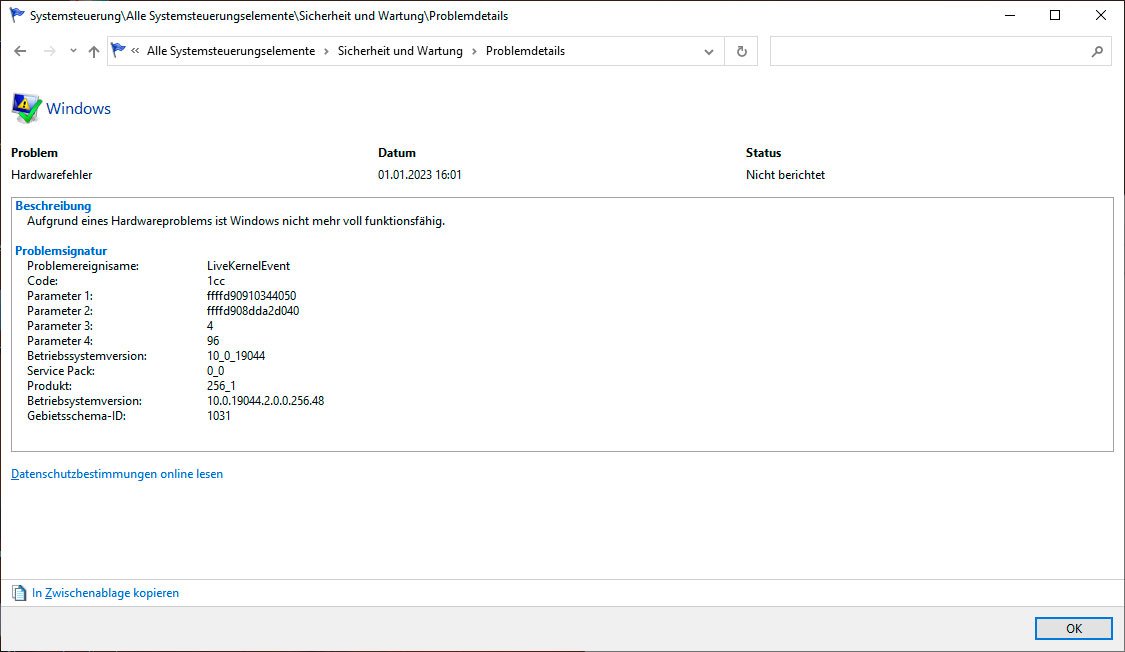
Task: Click the Control Panel icon in the address bar
Action: click(x=118, y=50)
